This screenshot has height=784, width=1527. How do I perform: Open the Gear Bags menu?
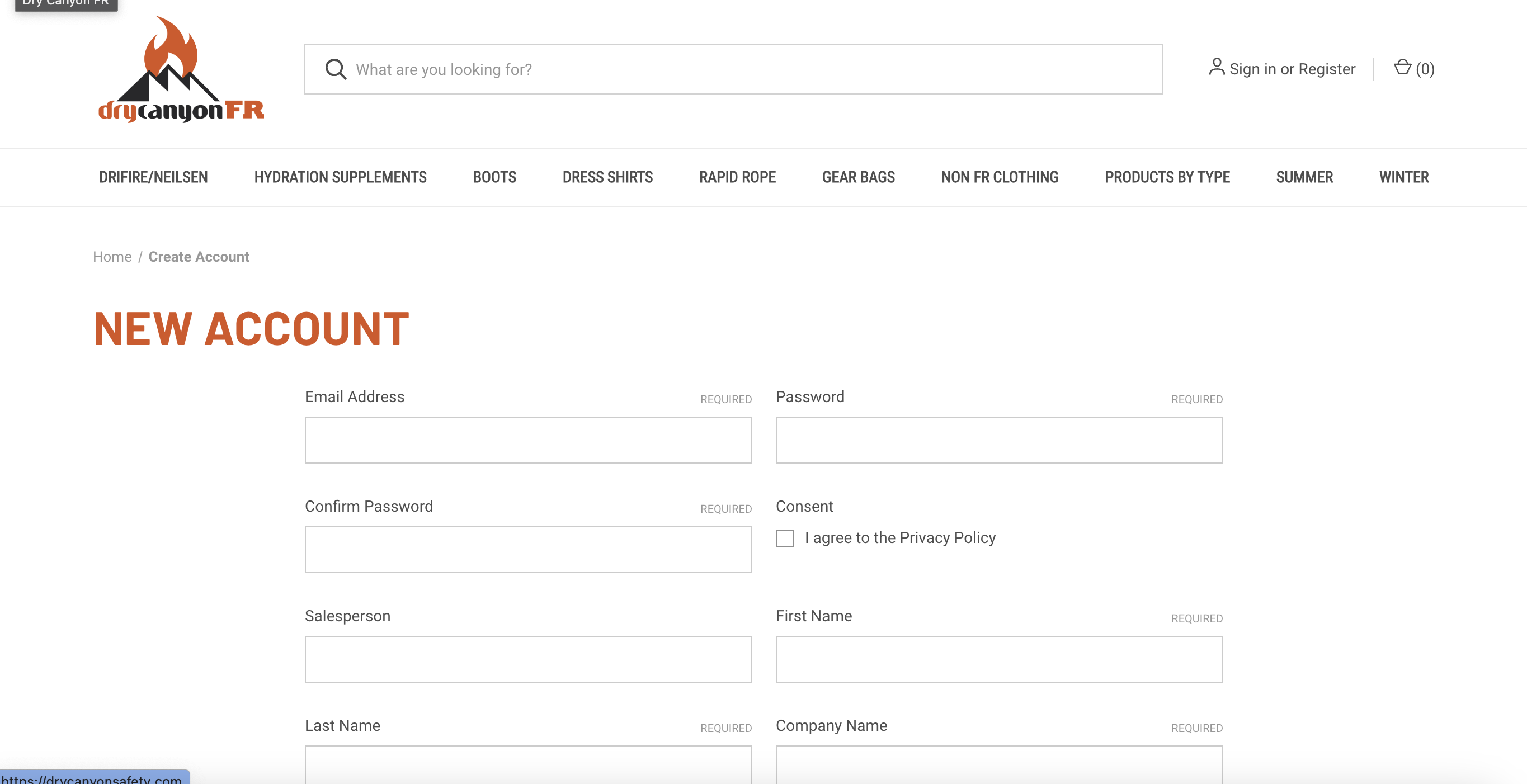pyautogui.click(x=859, y=177)
